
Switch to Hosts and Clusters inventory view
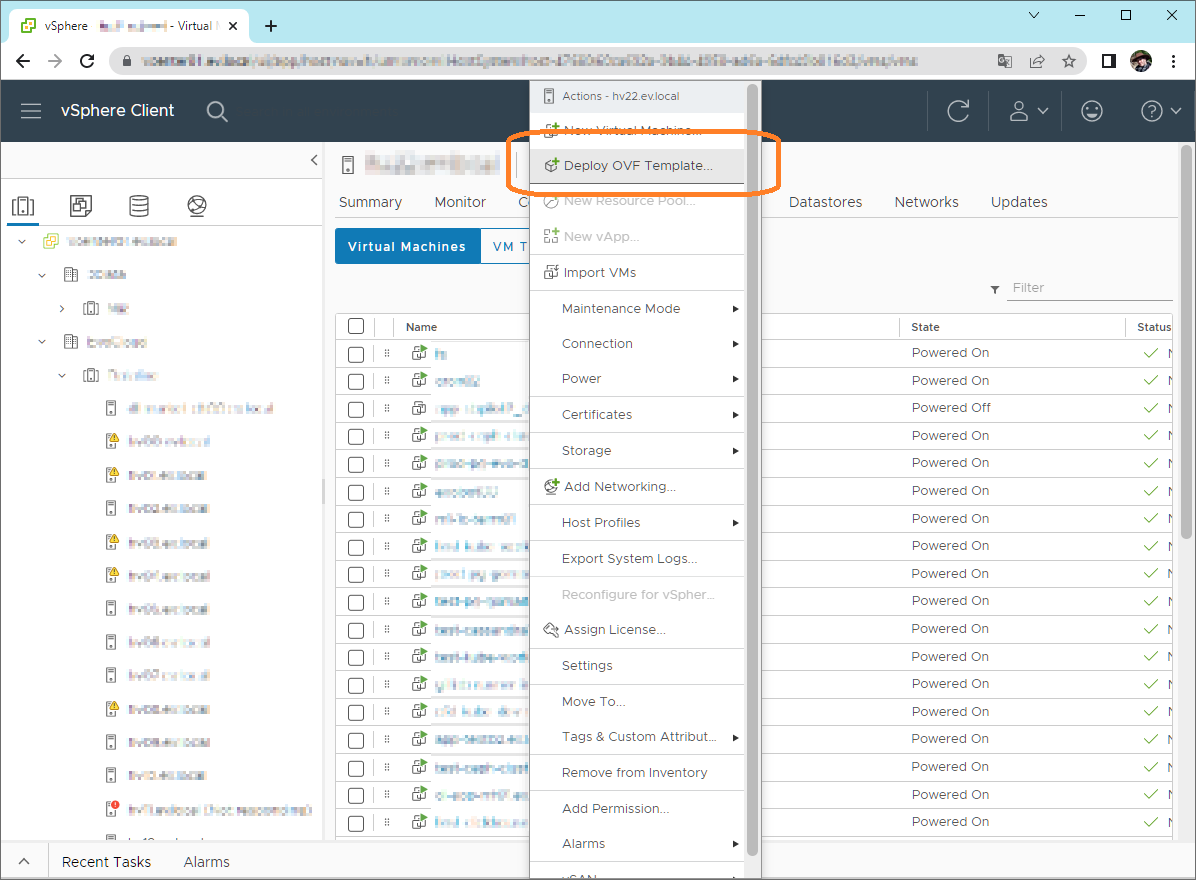tap(23, 206)
